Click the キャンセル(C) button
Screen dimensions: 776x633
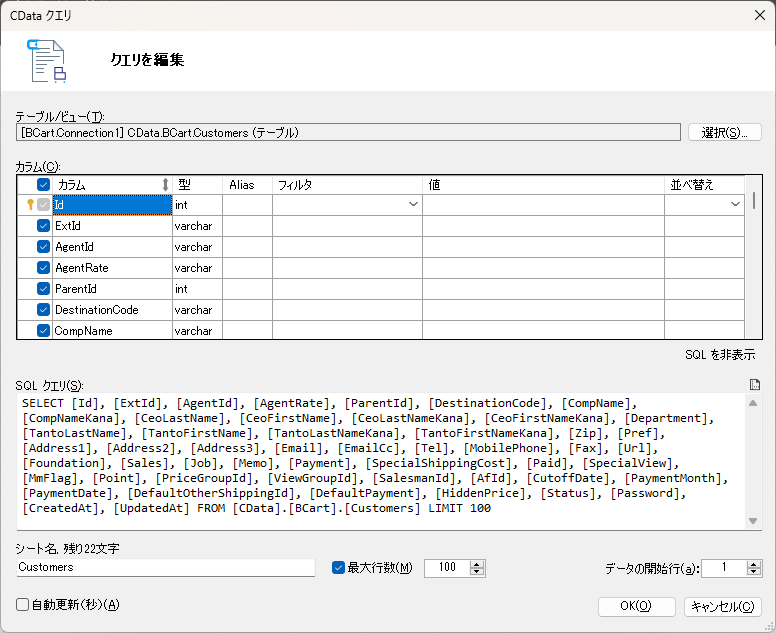723,606
